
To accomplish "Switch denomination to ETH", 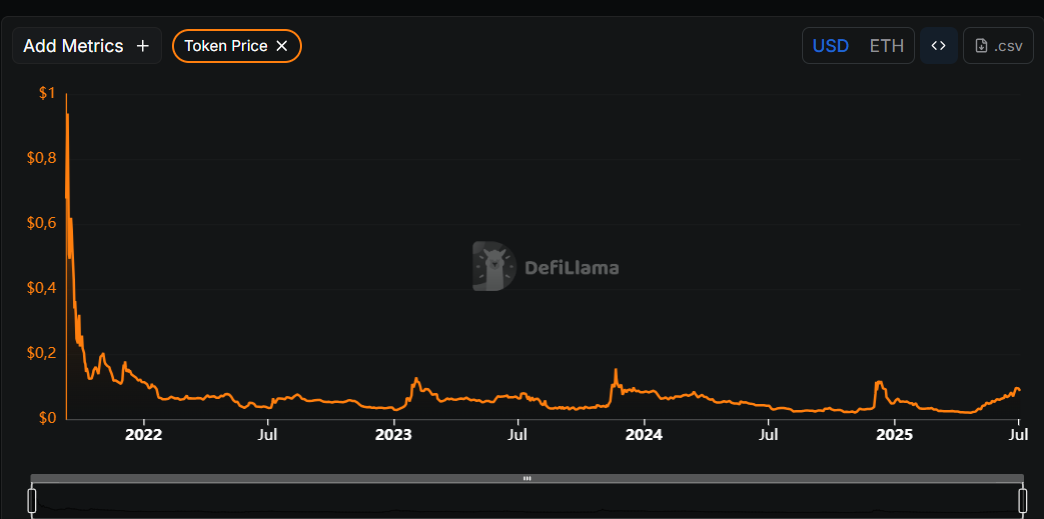I will coord(887,46).
